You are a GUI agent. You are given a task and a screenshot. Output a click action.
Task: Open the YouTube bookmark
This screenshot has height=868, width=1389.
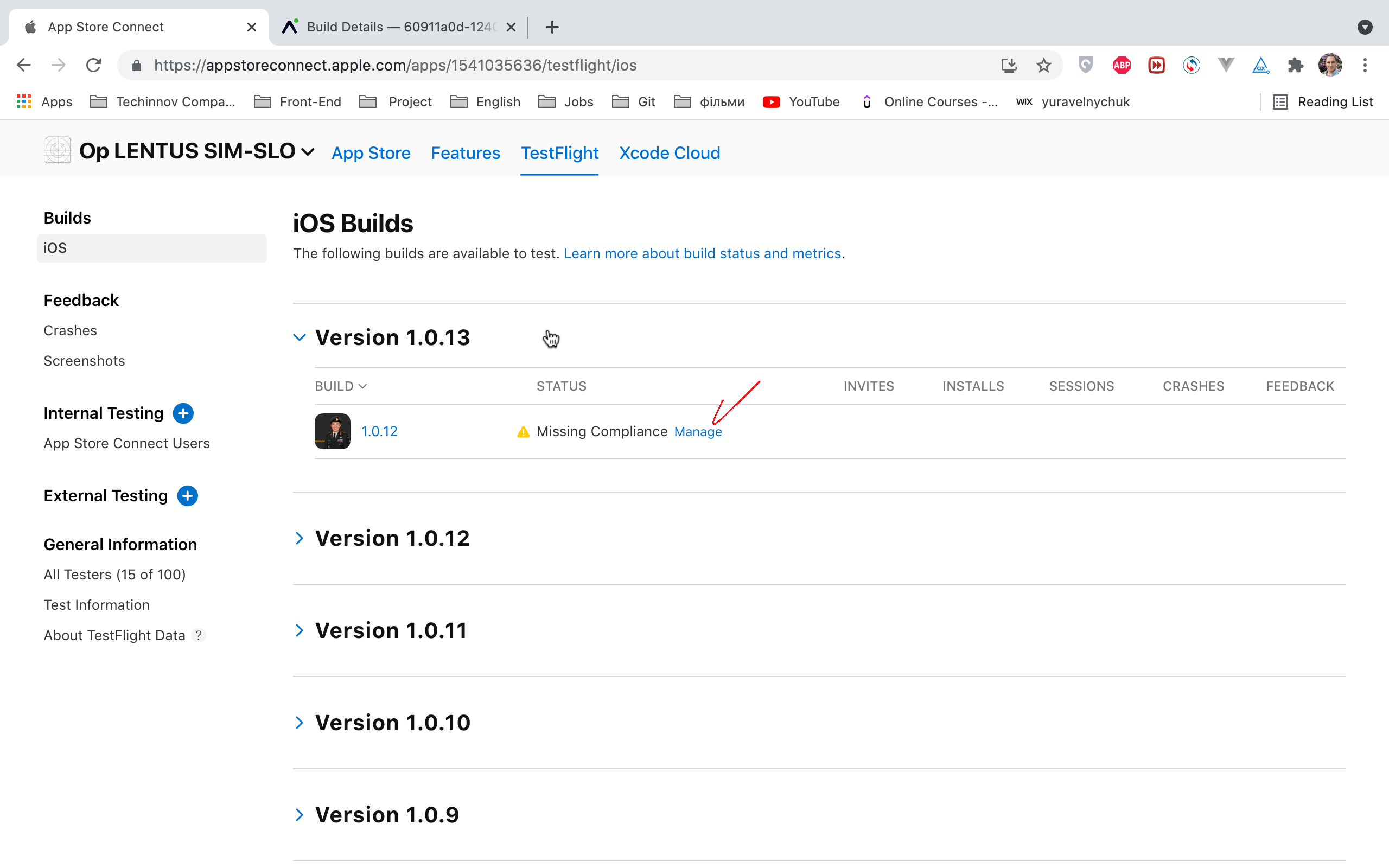coord(801,101)
